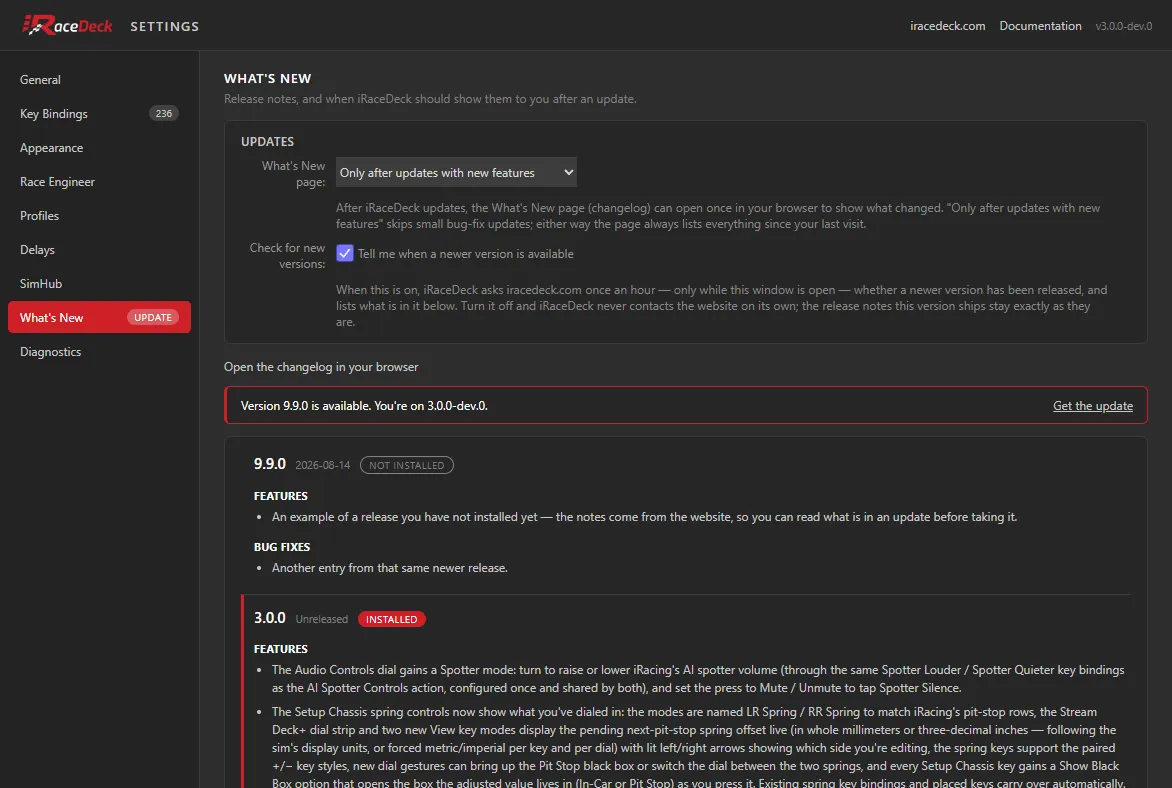This screenshot has height=788, width=1172.
Task: Go to Appearance settings
Action: 99,147
